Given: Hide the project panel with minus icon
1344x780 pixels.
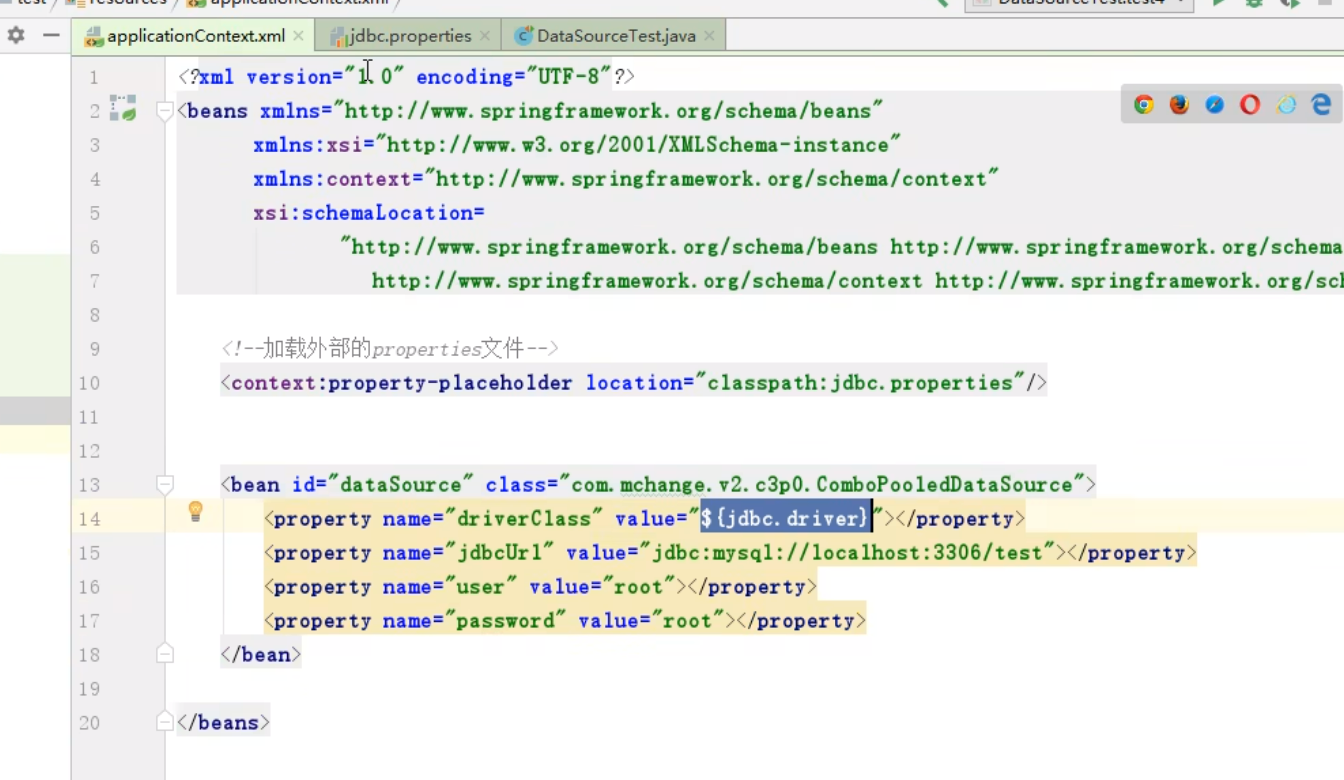Looking at the screenshot, I should click(51, 36).
